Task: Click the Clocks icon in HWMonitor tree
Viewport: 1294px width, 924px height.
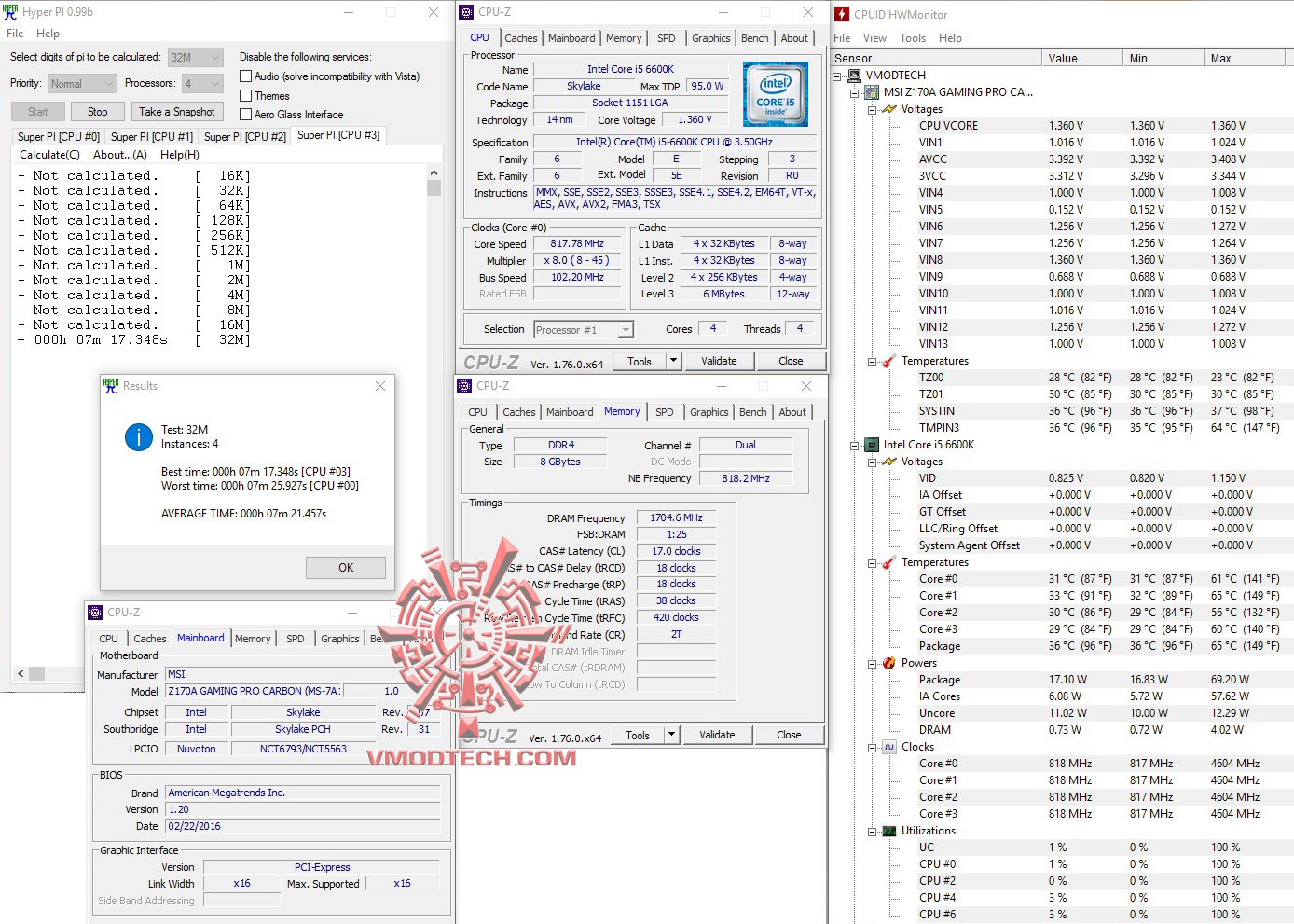Action: point(889,747)
